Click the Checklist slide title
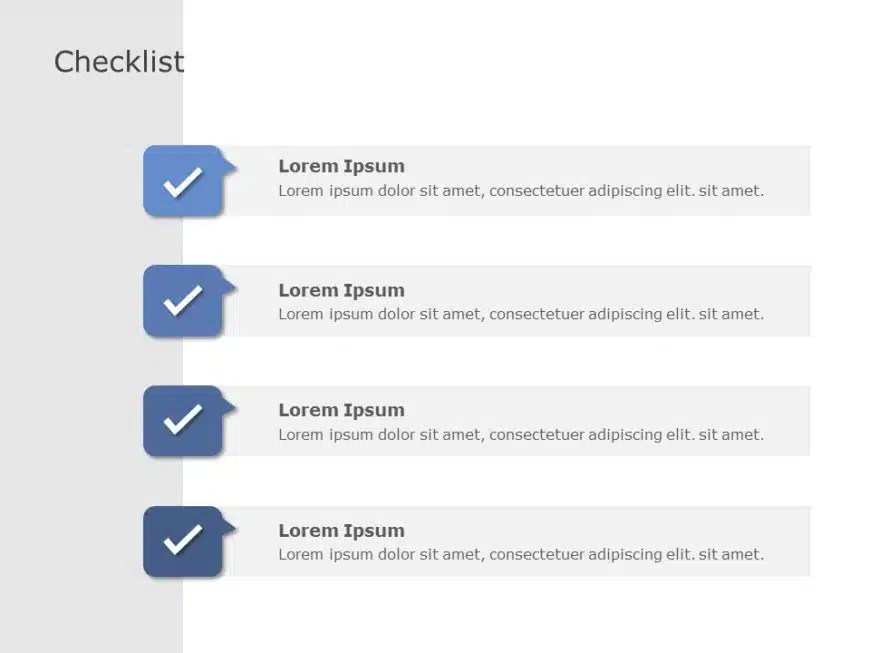This screenshot has height=653, width=870. pos(119,62)
